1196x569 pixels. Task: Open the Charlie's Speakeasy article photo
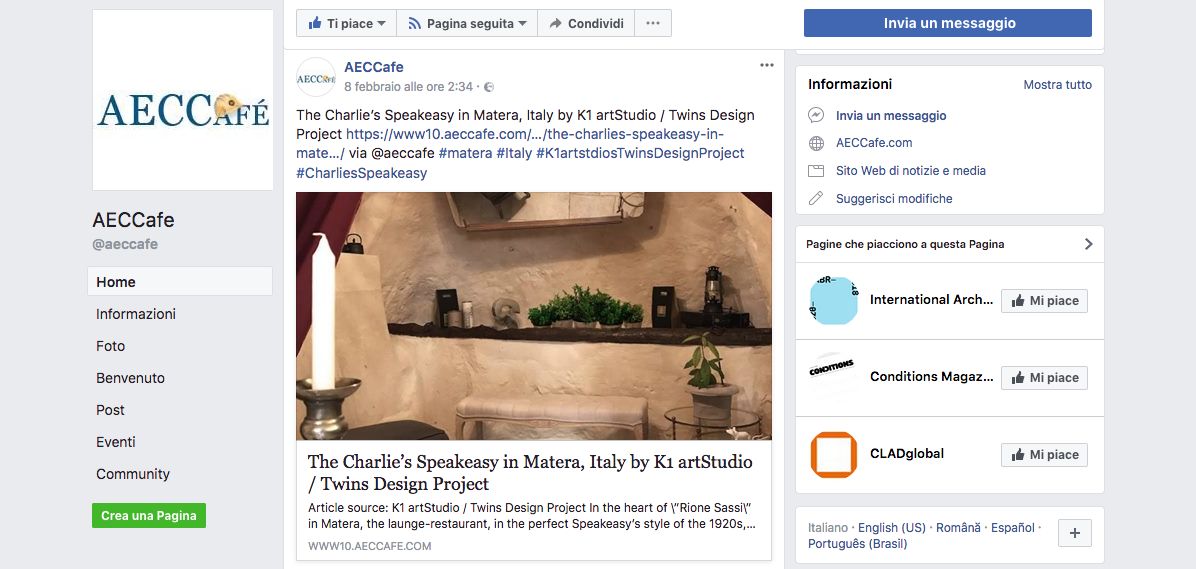coord(534,316)
